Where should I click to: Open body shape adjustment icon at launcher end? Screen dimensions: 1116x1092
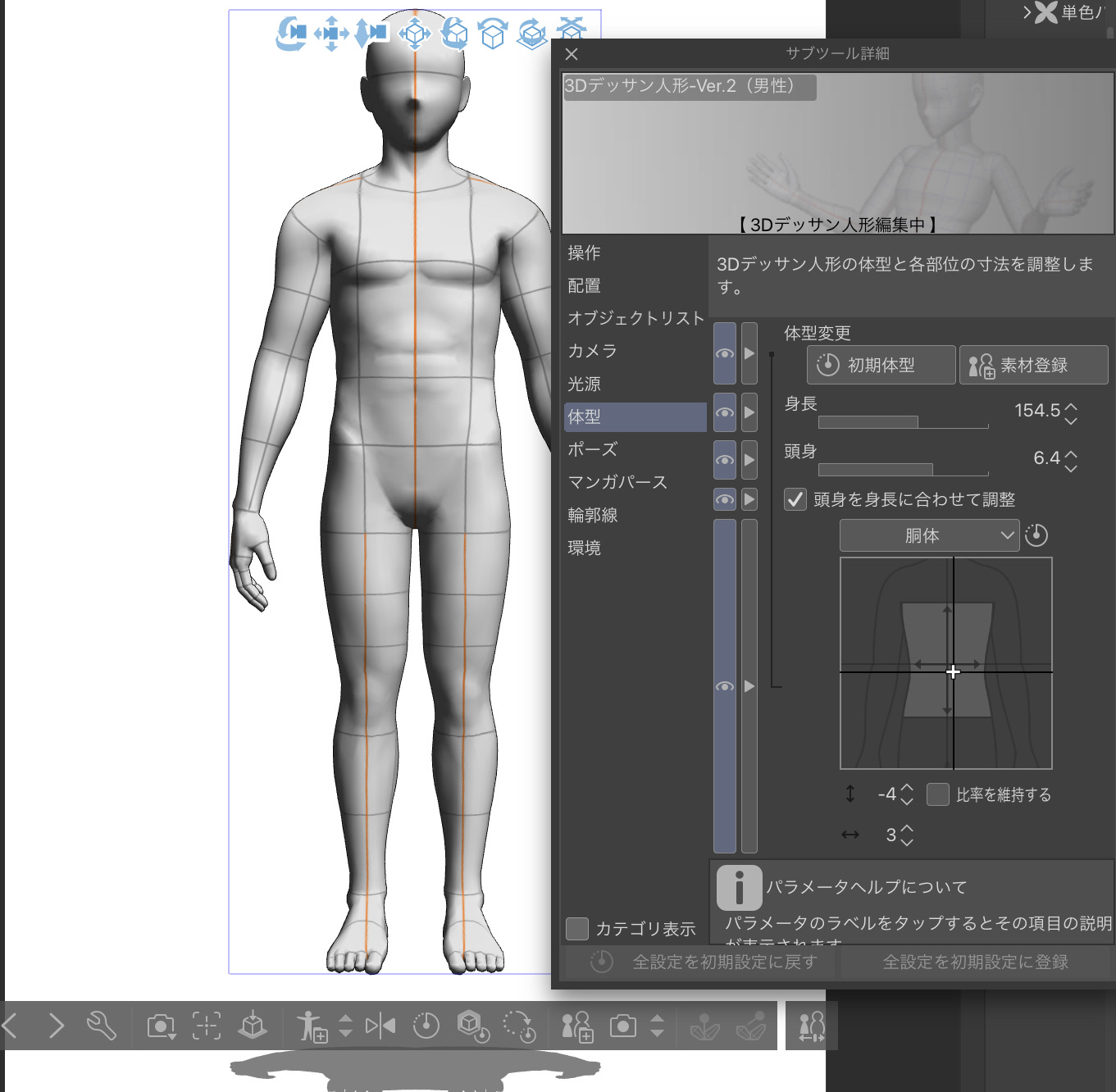[812, 1026]
